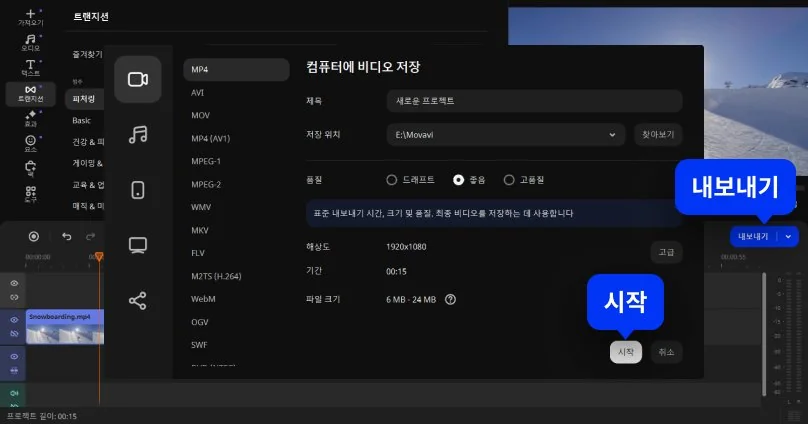Open the effect packs shopping-bag icon
Image resolution: width=808 pixels, height=424 pixels.
click(x=30, y=168)
